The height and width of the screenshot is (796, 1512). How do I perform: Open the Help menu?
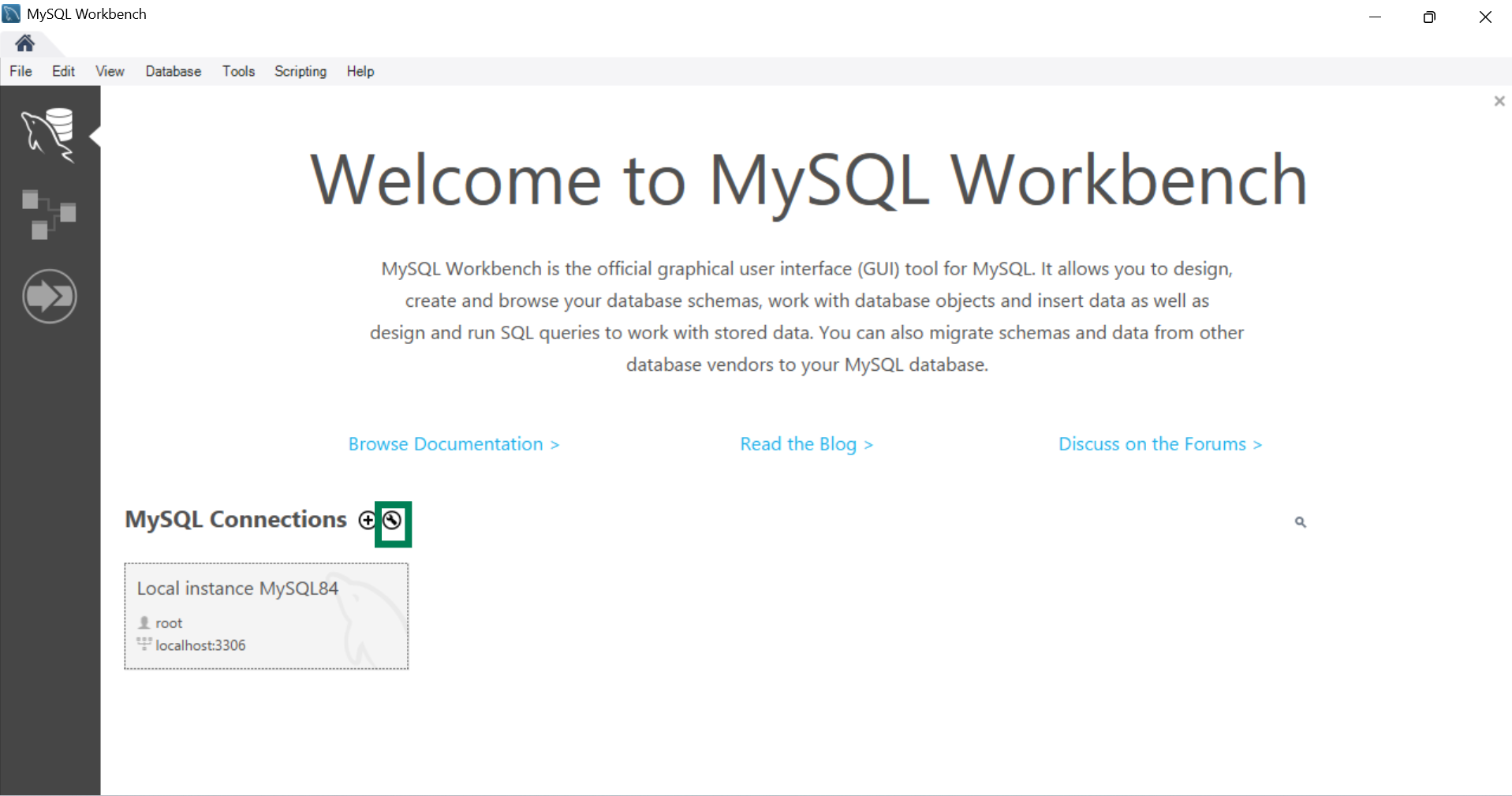360,71
